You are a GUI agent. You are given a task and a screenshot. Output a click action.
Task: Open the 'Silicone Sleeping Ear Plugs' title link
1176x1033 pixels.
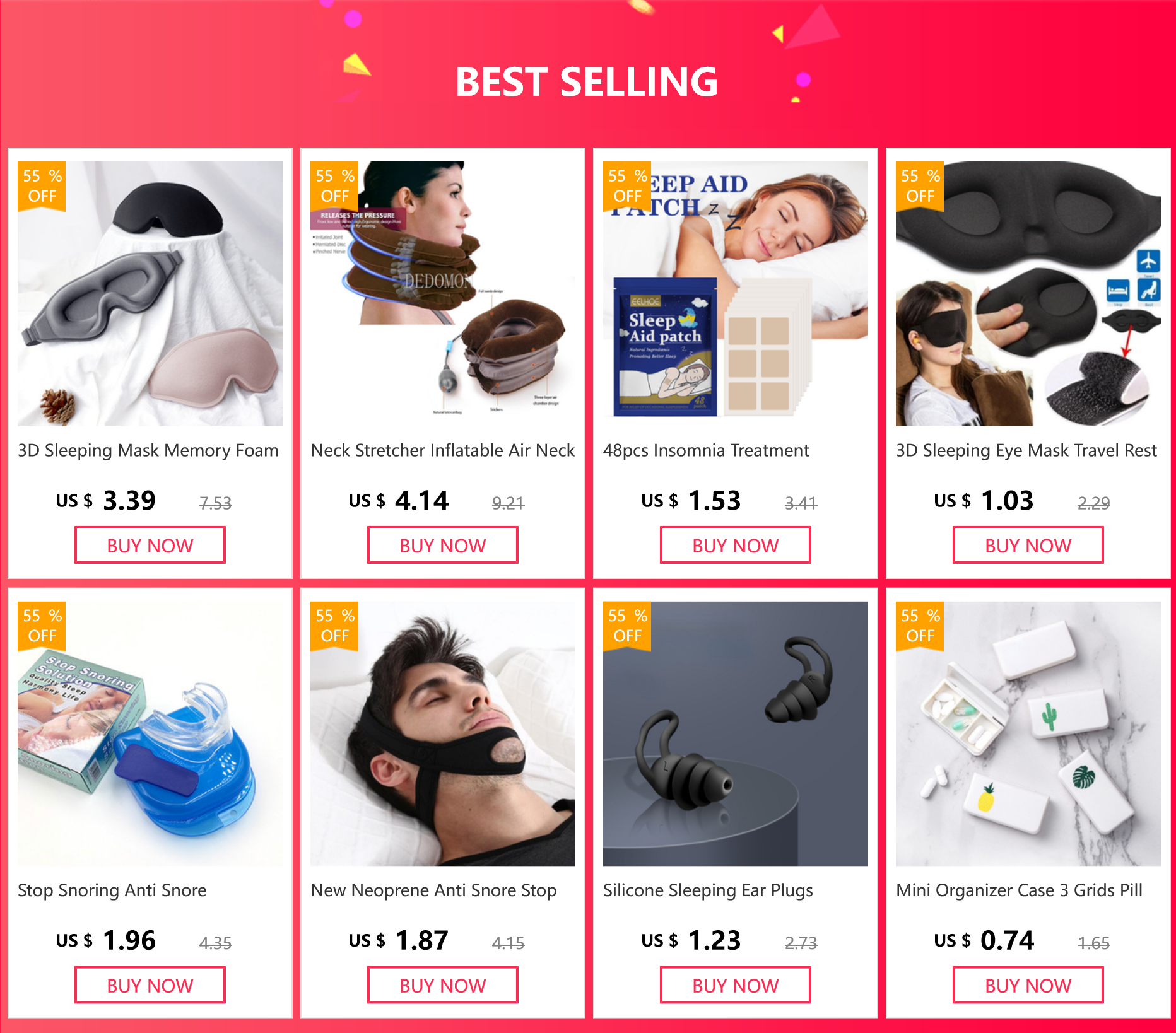point(708,890)
